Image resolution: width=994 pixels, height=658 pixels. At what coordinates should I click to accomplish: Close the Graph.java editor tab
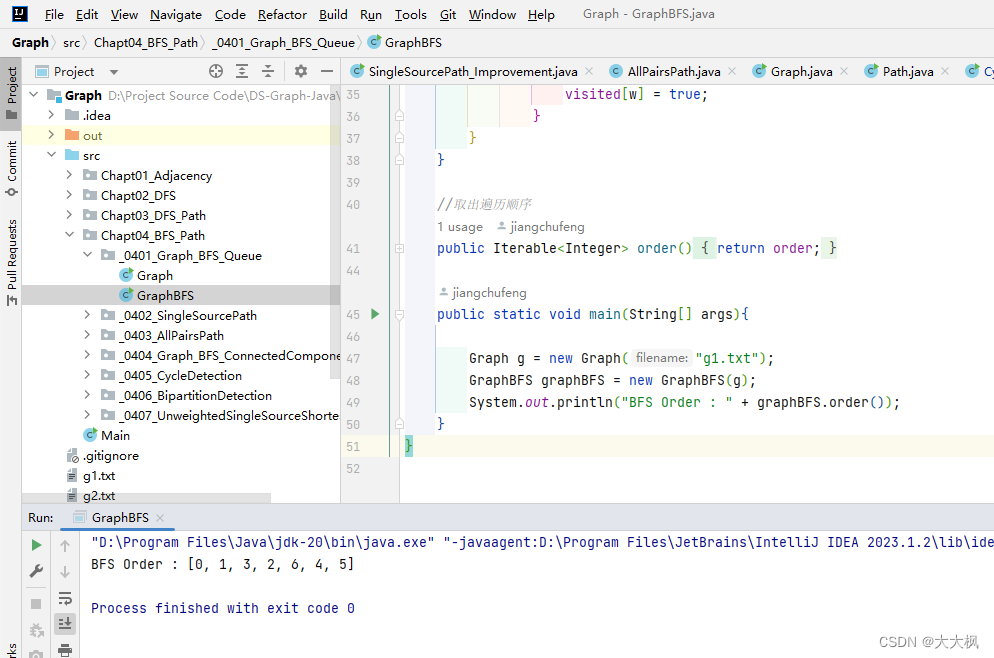(x=844, y=71)
